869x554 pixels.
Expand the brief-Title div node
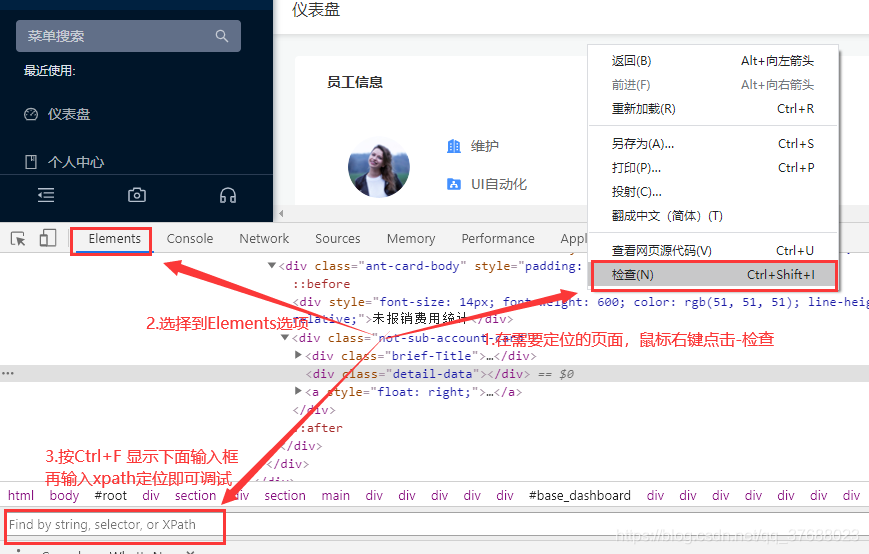pos(298,355)
